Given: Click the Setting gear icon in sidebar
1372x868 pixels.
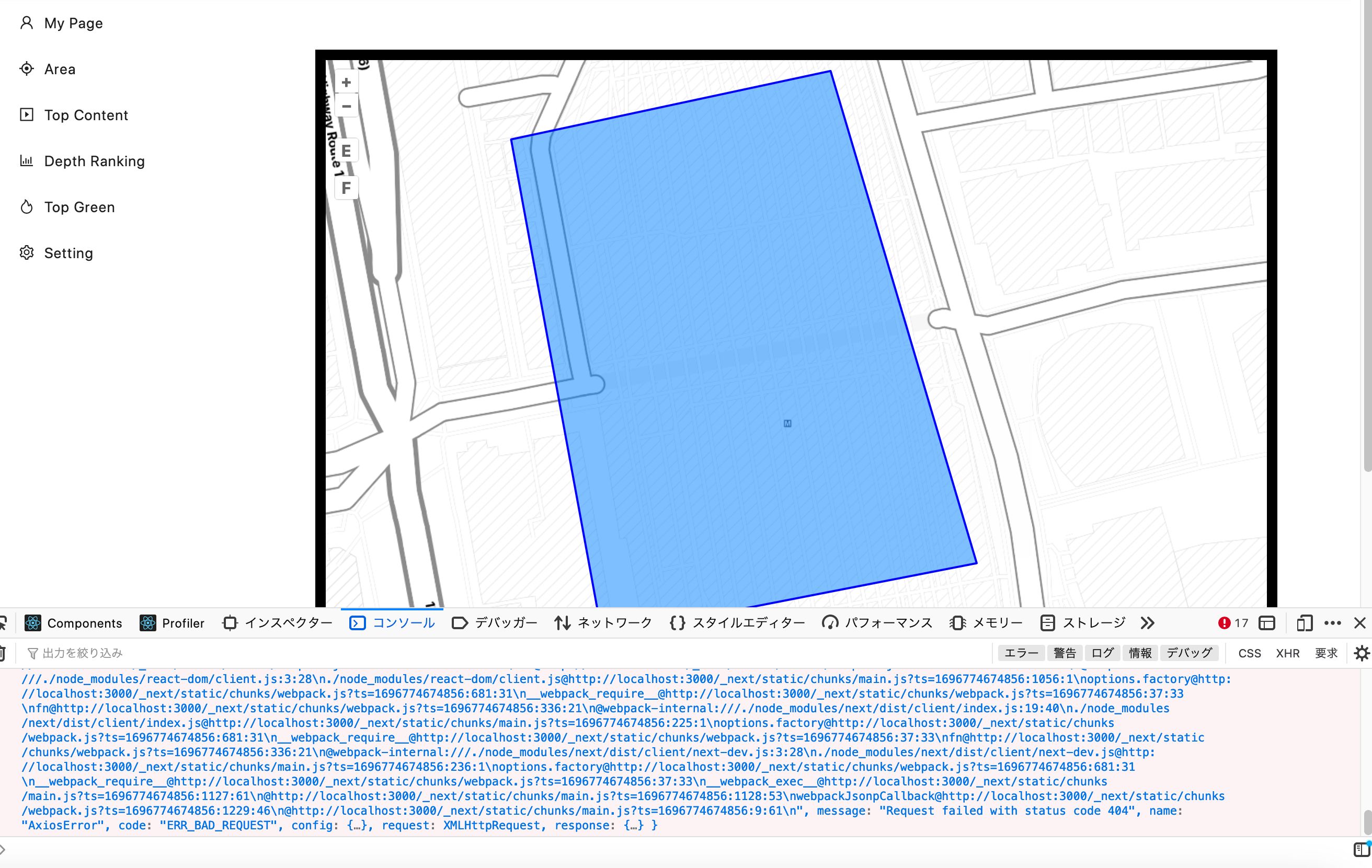Looking at the screenshot, I should click(x=27, y=252).
